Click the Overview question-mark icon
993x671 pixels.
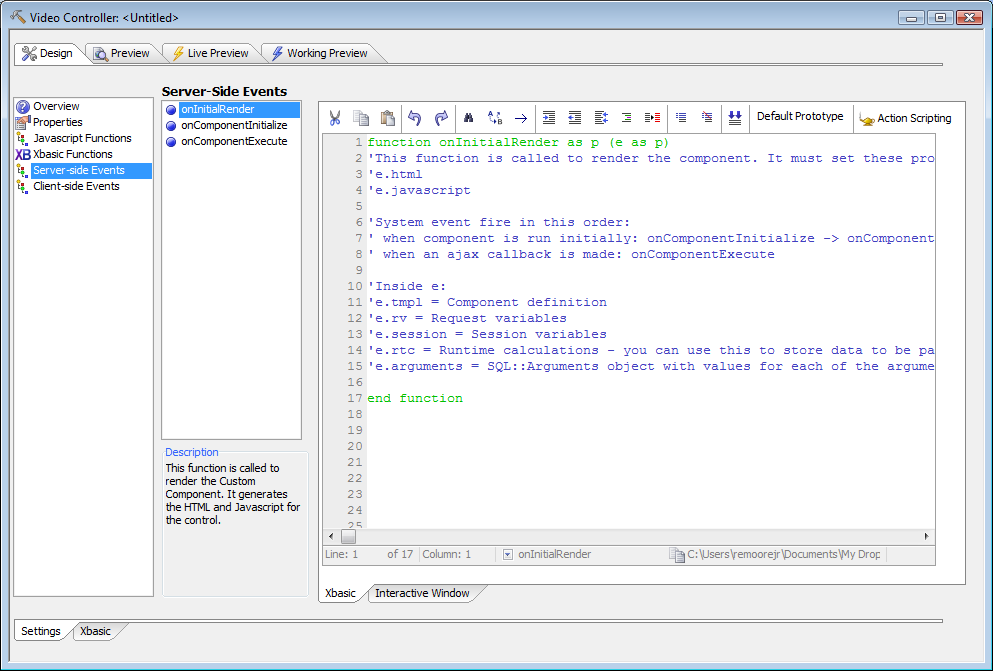pos(23,106)
